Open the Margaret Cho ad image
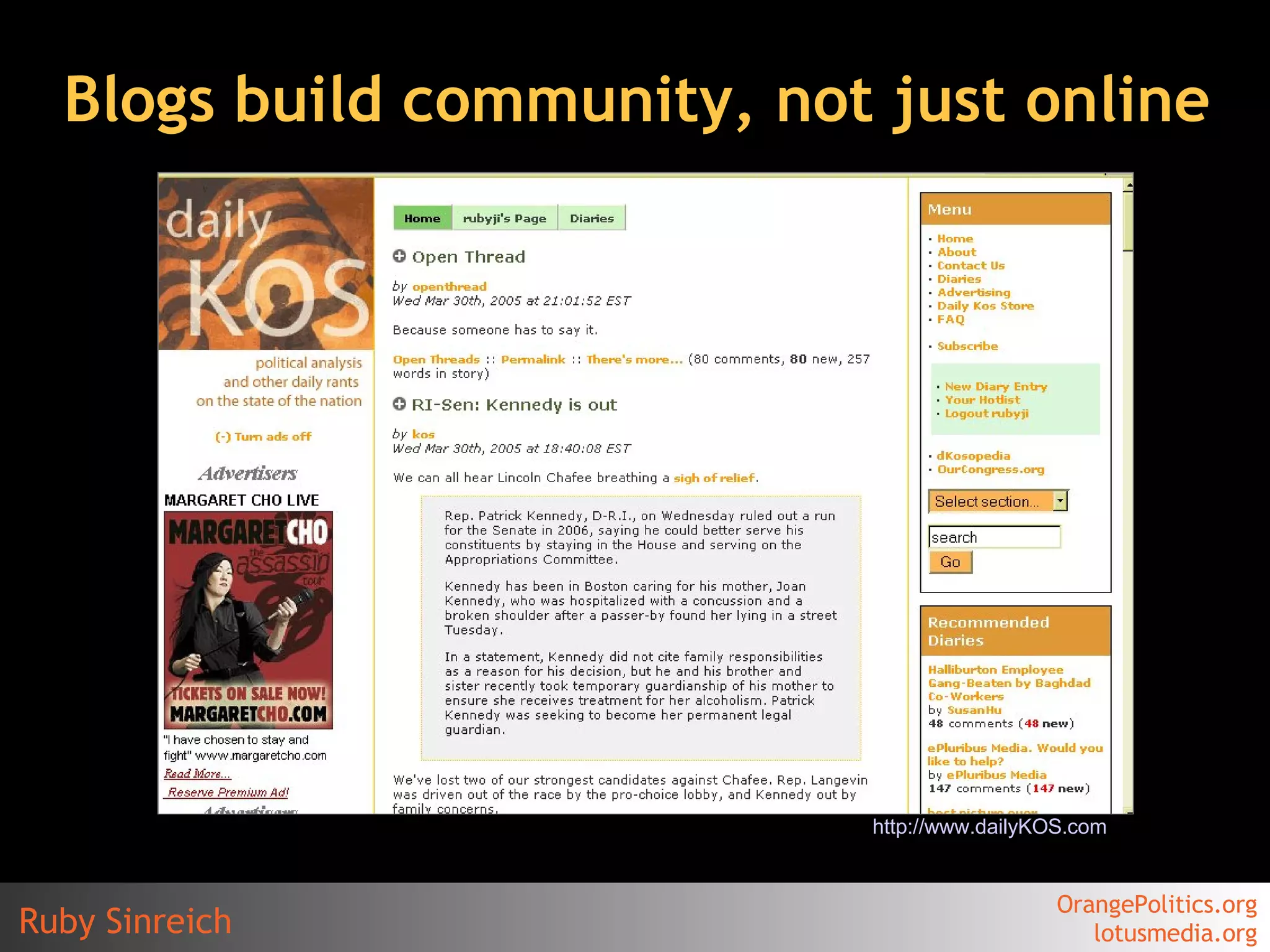The height and width of the screenshot is (952, 1270). click(x=248, y=620)
